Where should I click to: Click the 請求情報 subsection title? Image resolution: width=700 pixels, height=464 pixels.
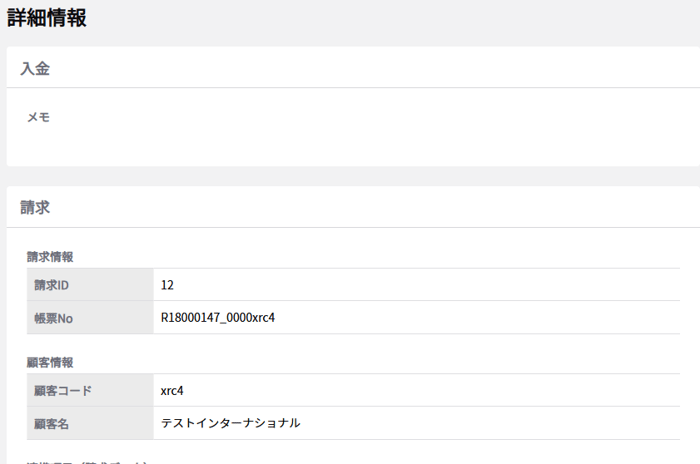point(50,256)
